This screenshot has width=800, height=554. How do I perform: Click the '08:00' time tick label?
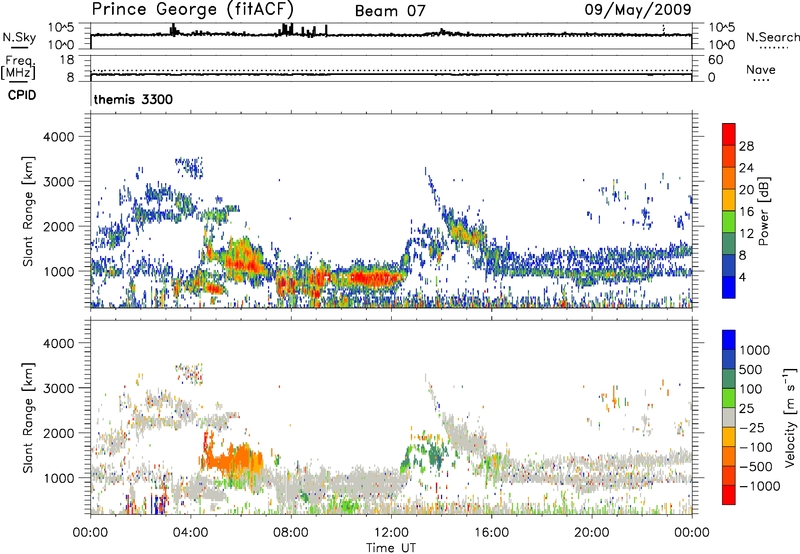pos(291,533)
